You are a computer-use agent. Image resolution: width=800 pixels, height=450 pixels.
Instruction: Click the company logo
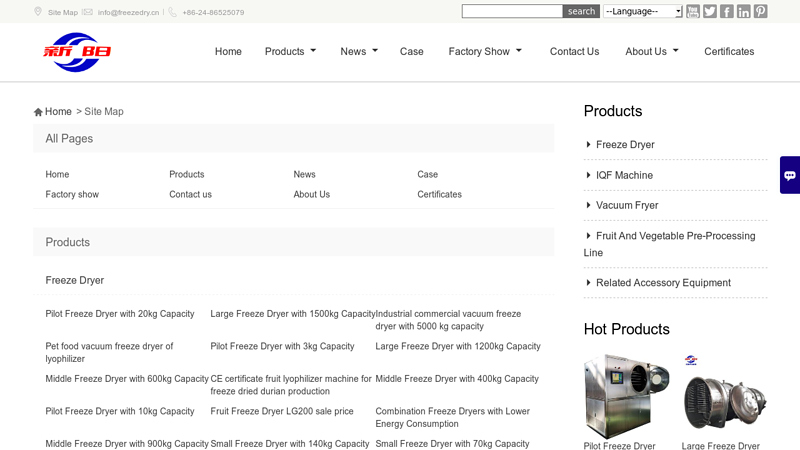pos(77,52)
